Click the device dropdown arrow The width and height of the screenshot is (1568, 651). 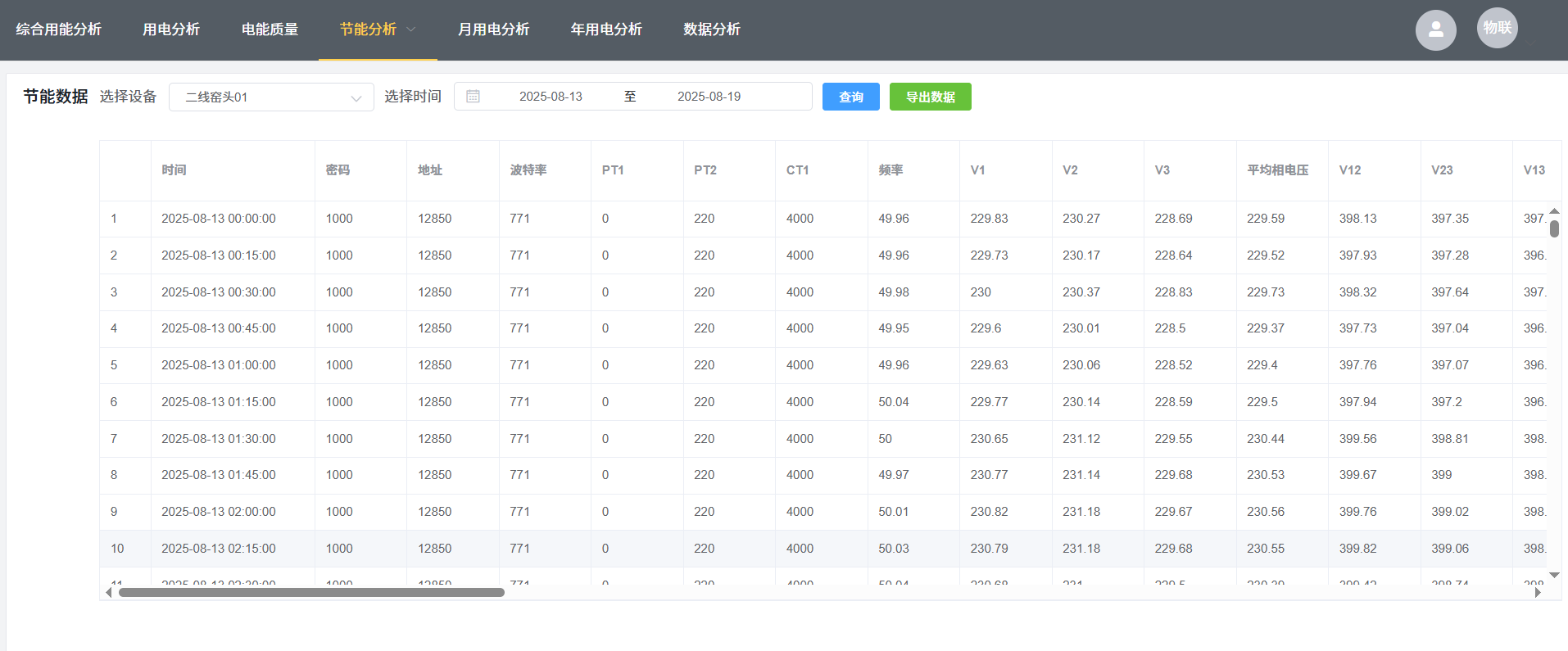click(356, 98)
